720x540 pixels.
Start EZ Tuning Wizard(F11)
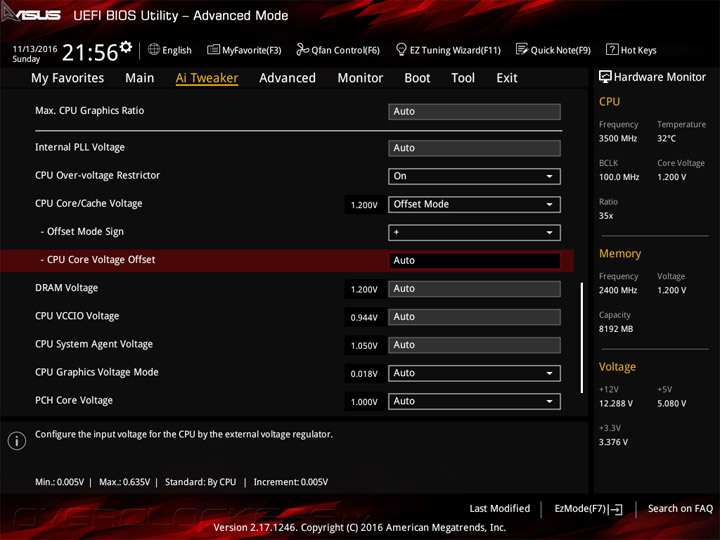click(448, 50)
